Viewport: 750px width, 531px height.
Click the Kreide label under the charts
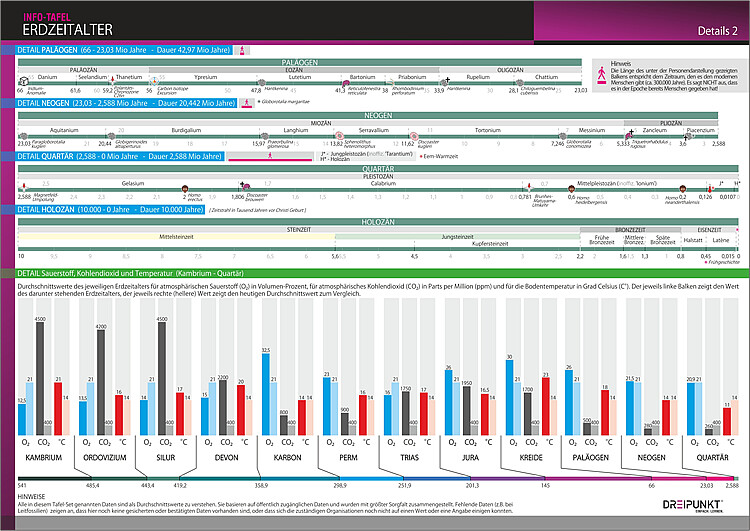[x=531, y=457]
